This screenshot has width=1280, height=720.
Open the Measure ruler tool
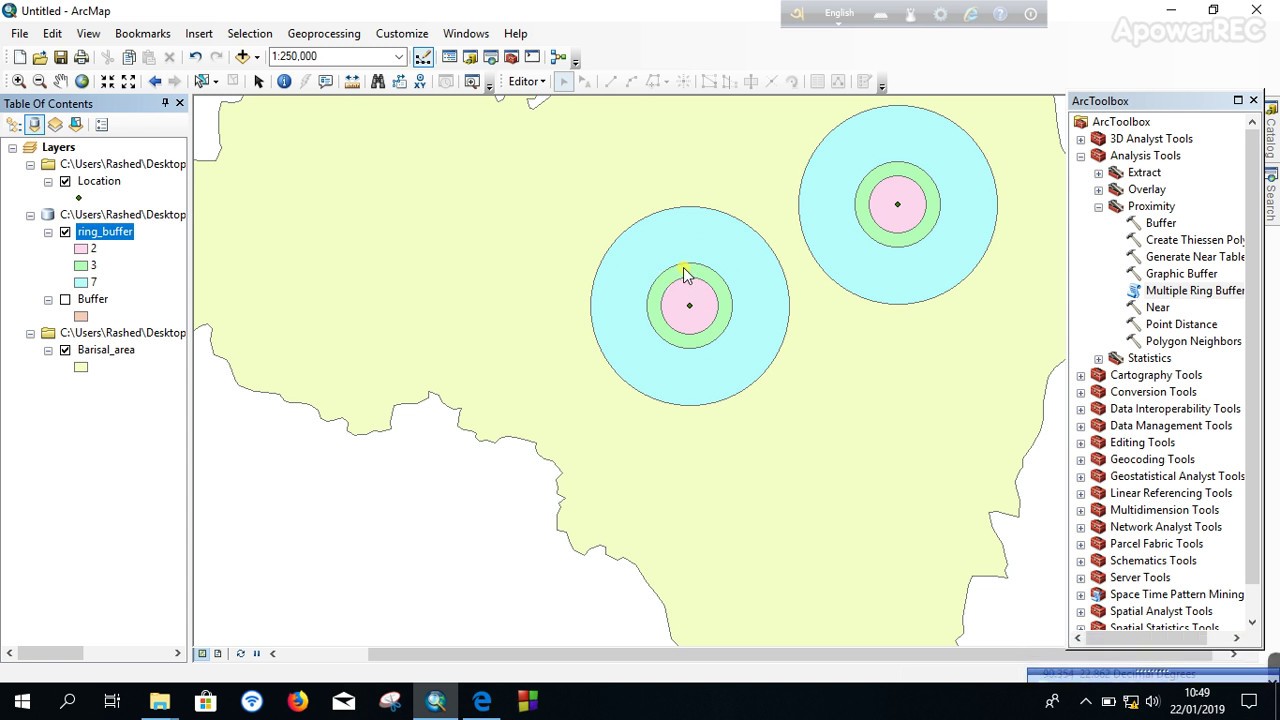(x=352, y=82)
